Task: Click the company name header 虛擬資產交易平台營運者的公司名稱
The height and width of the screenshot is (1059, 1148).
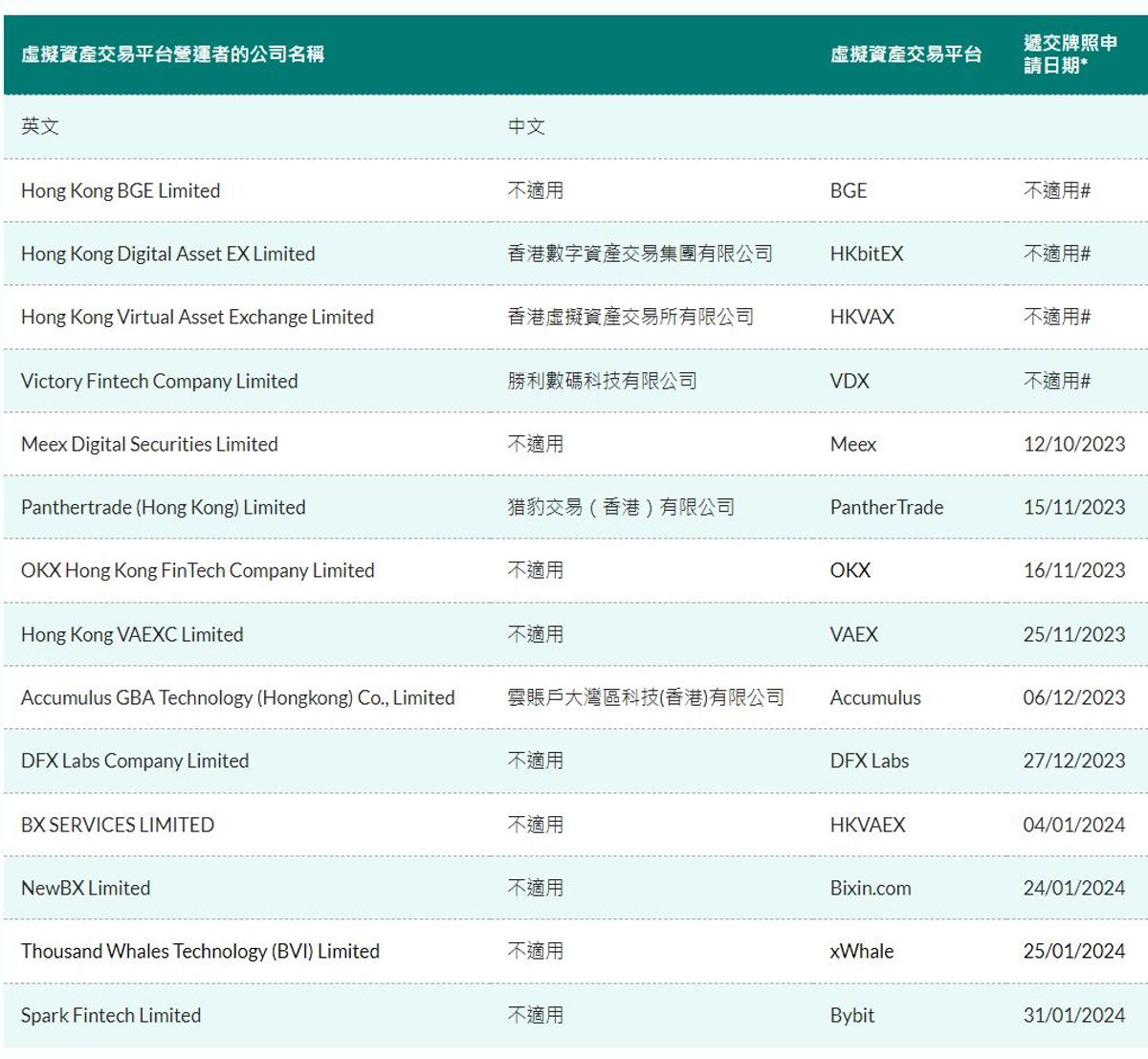Action: click(173, 55)
